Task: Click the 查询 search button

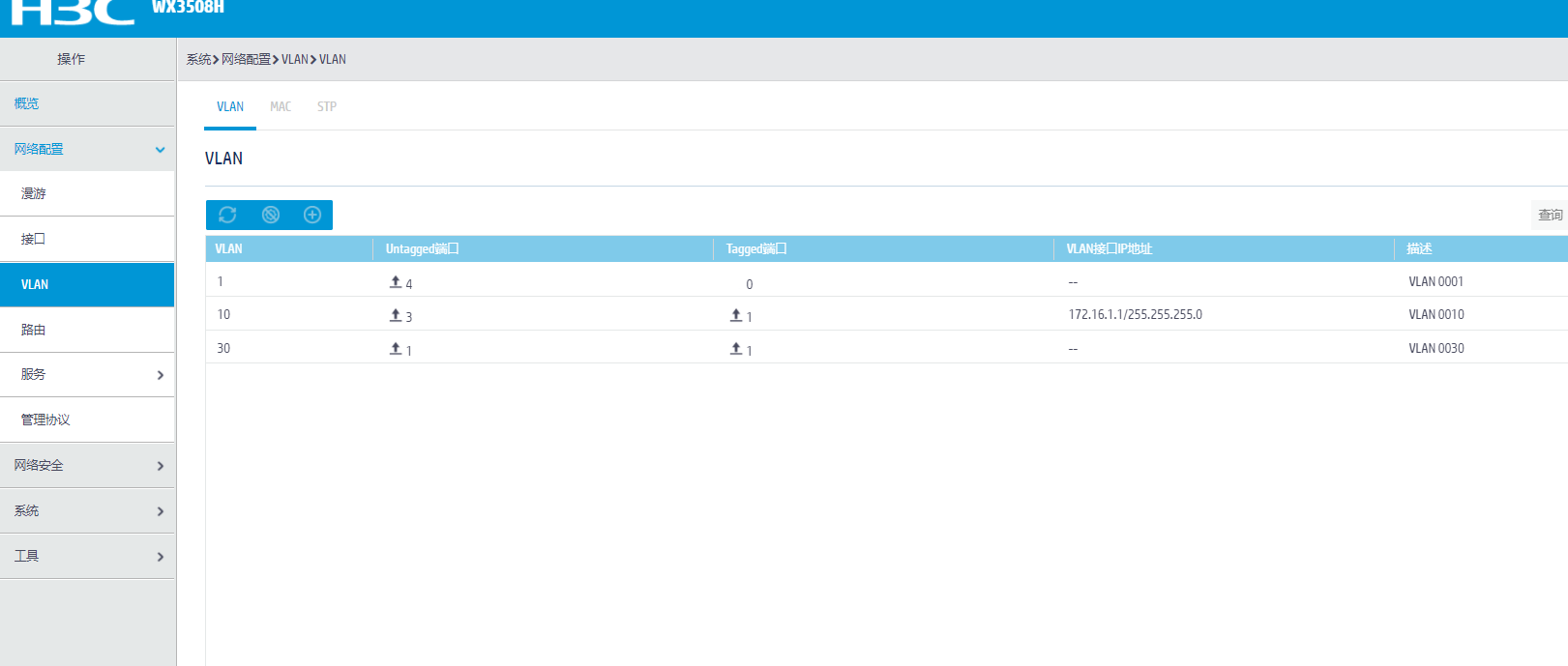Action: click(1551, 215)
